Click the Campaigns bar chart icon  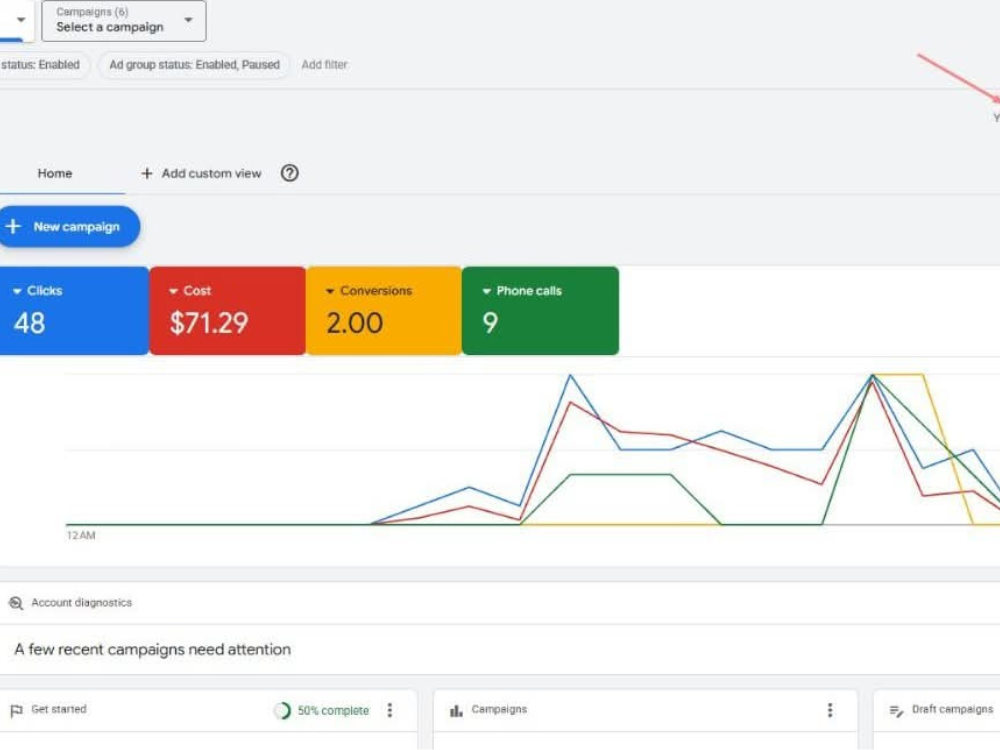click(456, 710)
